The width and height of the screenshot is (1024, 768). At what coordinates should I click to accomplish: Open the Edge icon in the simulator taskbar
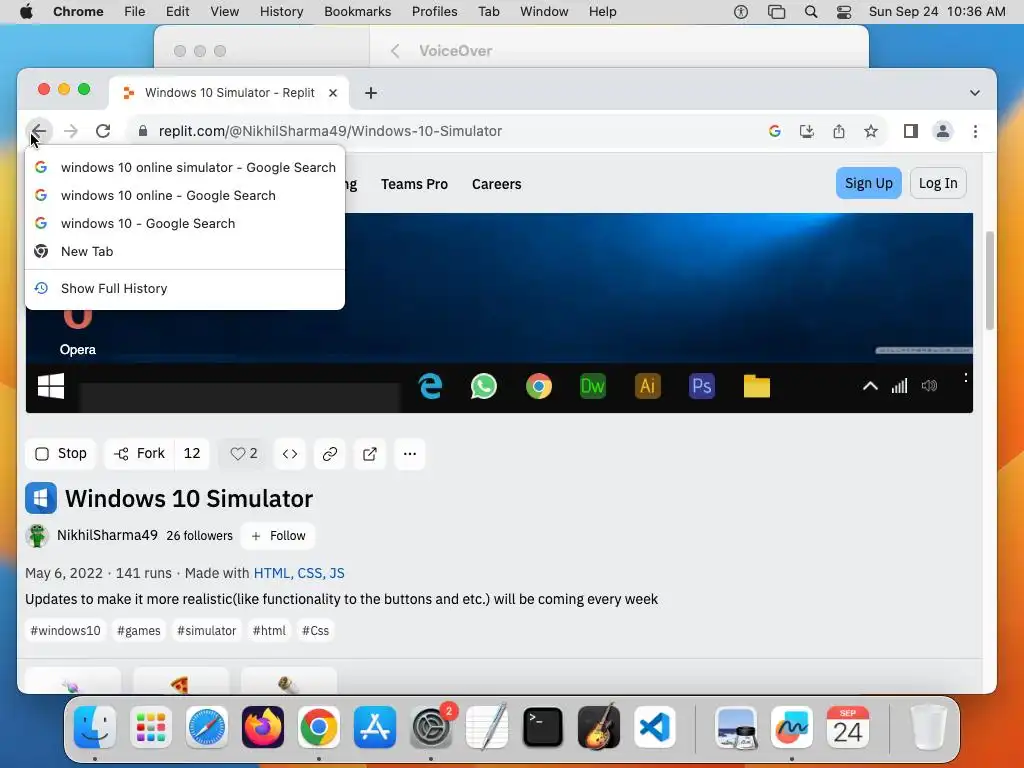[x=430, y=386]
